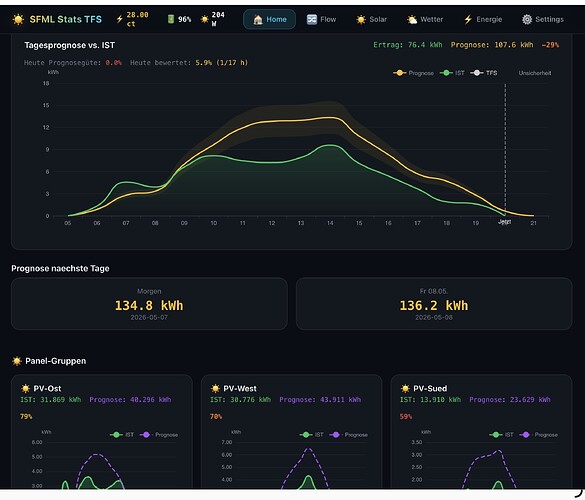This screenshot has height=500, width=585.
Task: Click the battery icon beside 96%
Action: pyautogui.click(x=171, y=19)
